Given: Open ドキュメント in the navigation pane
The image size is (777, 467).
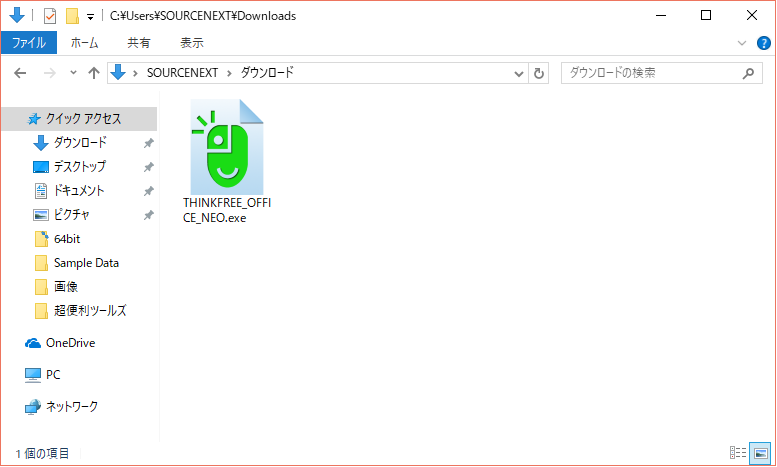Looking at the screenshot, I should [x=79, y=191].
